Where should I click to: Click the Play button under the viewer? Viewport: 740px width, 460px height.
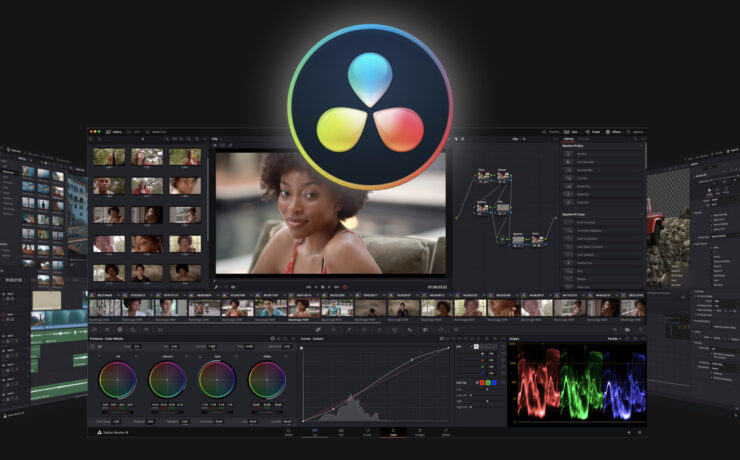click(x=329, y=286)
